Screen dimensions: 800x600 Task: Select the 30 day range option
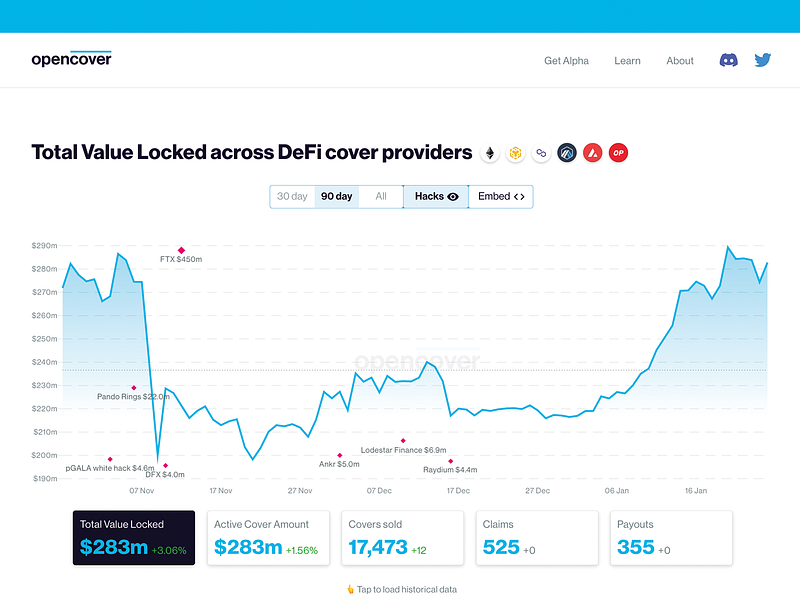pos(294,196)
